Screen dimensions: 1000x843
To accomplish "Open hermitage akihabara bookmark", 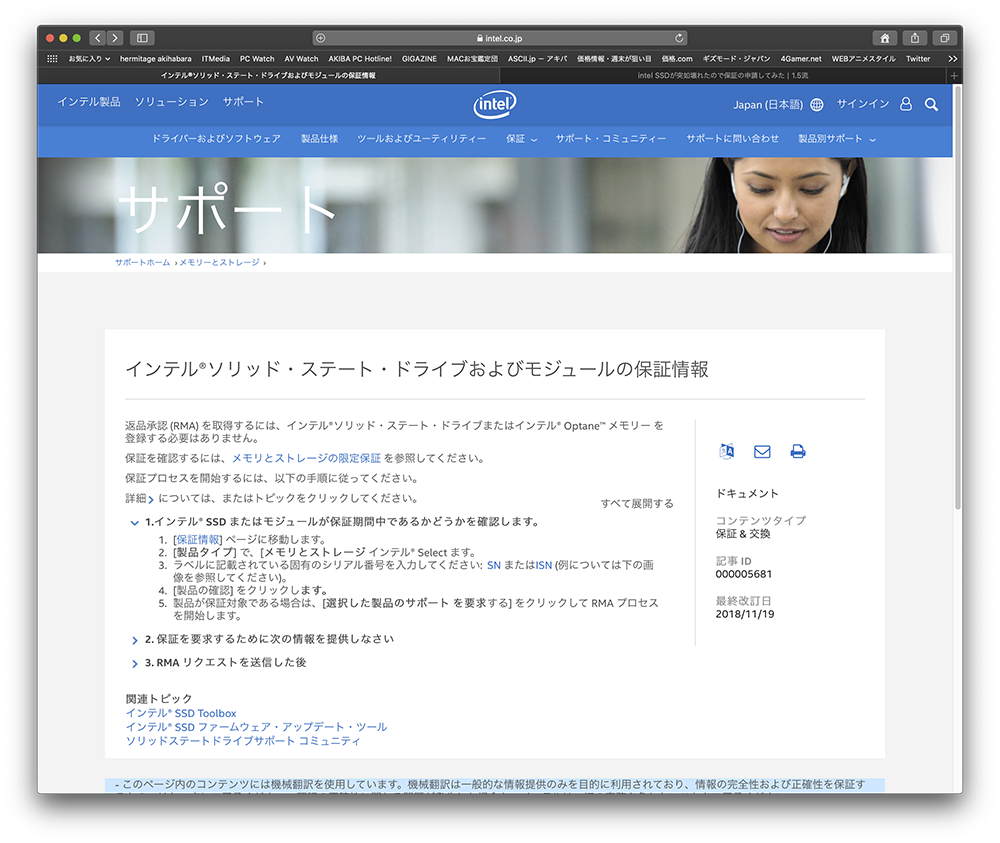I will pos(156,59).
